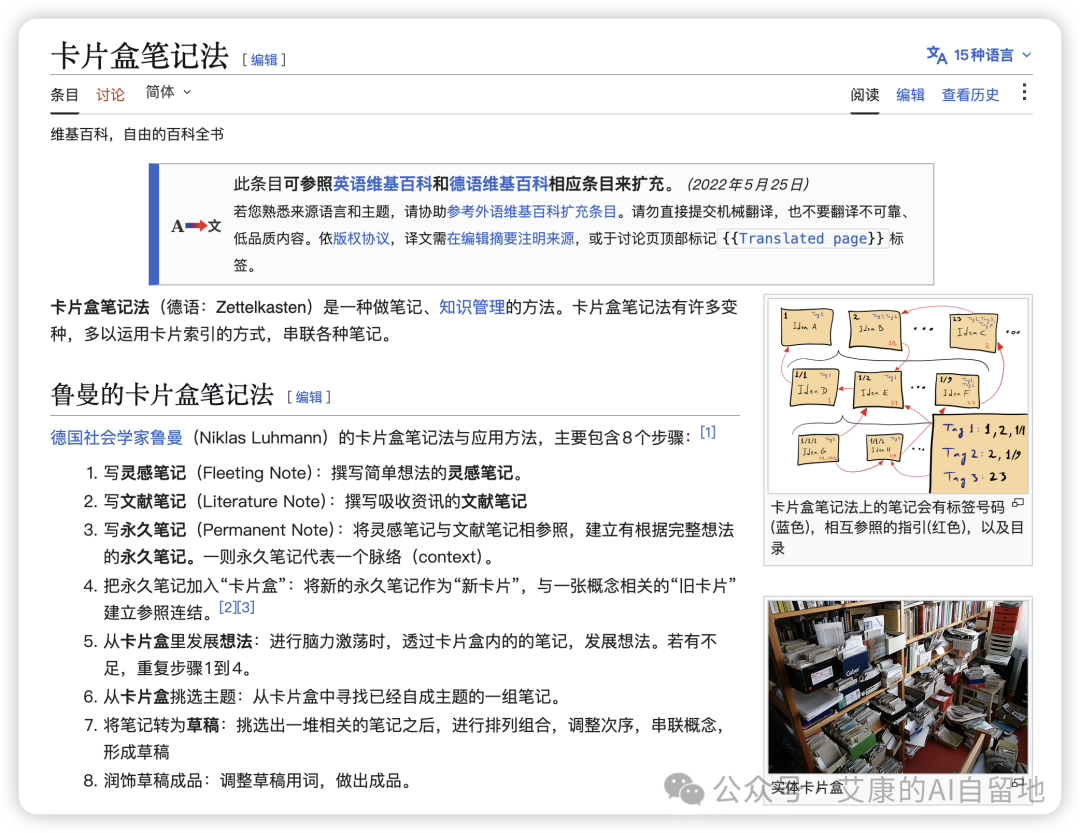1080x833 pixels.
Task: Switch to the 条目 tab
Action: (x=65, y=95)
